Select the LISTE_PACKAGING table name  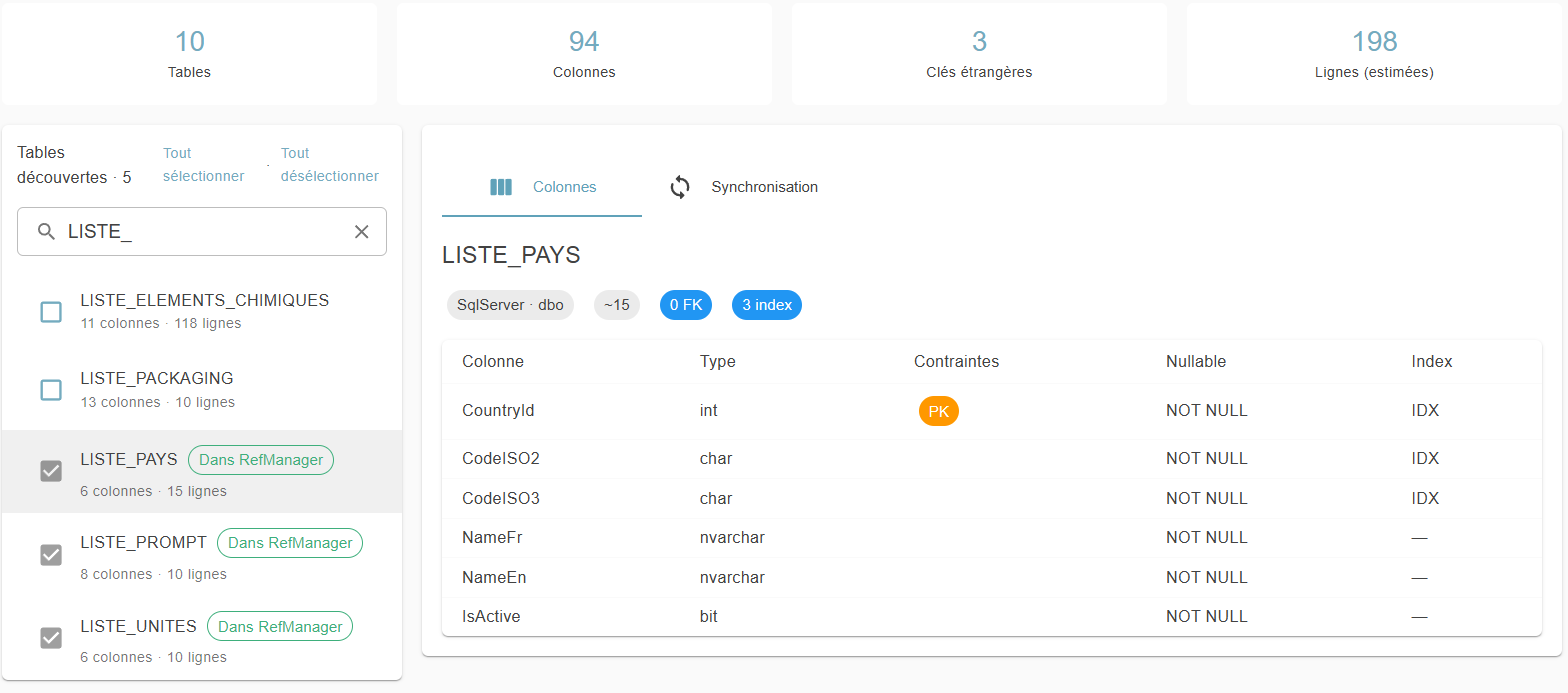tap(157, 378)
